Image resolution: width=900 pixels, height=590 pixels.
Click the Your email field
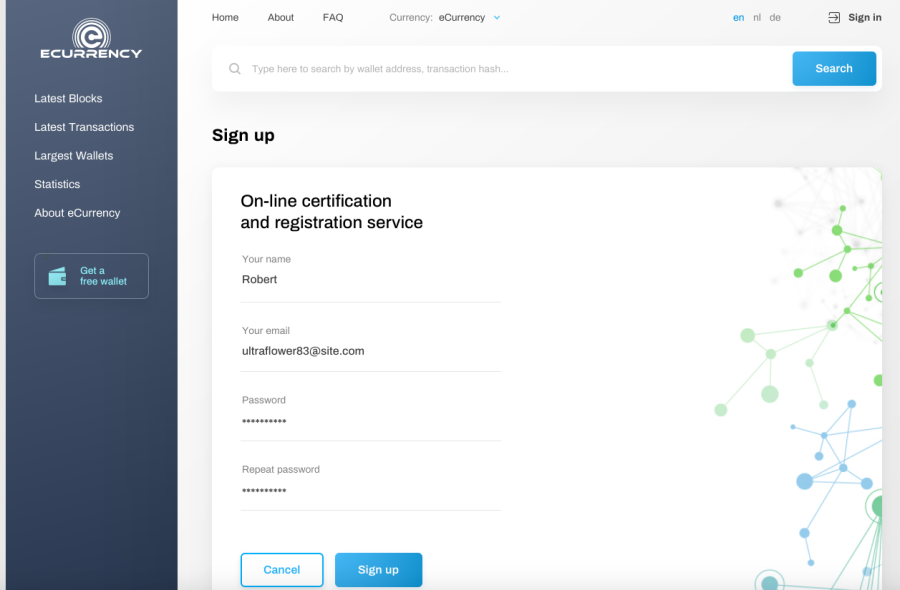point(371,351)
